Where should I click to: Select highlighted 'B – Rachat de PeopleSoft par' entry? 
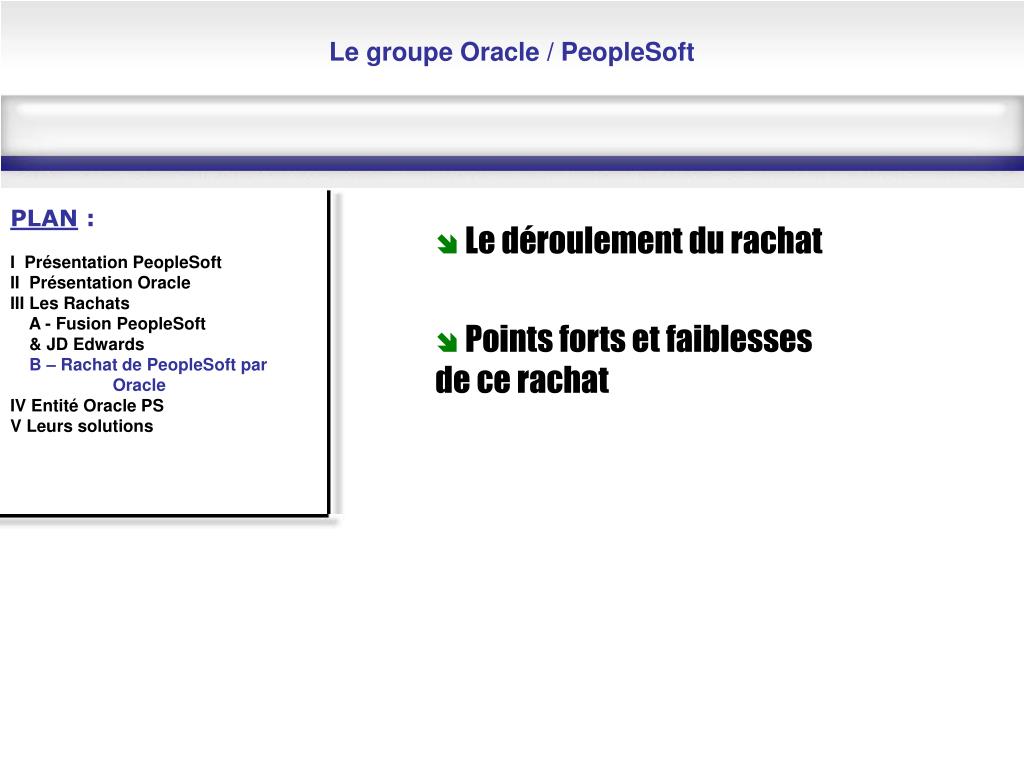[148, 364]
